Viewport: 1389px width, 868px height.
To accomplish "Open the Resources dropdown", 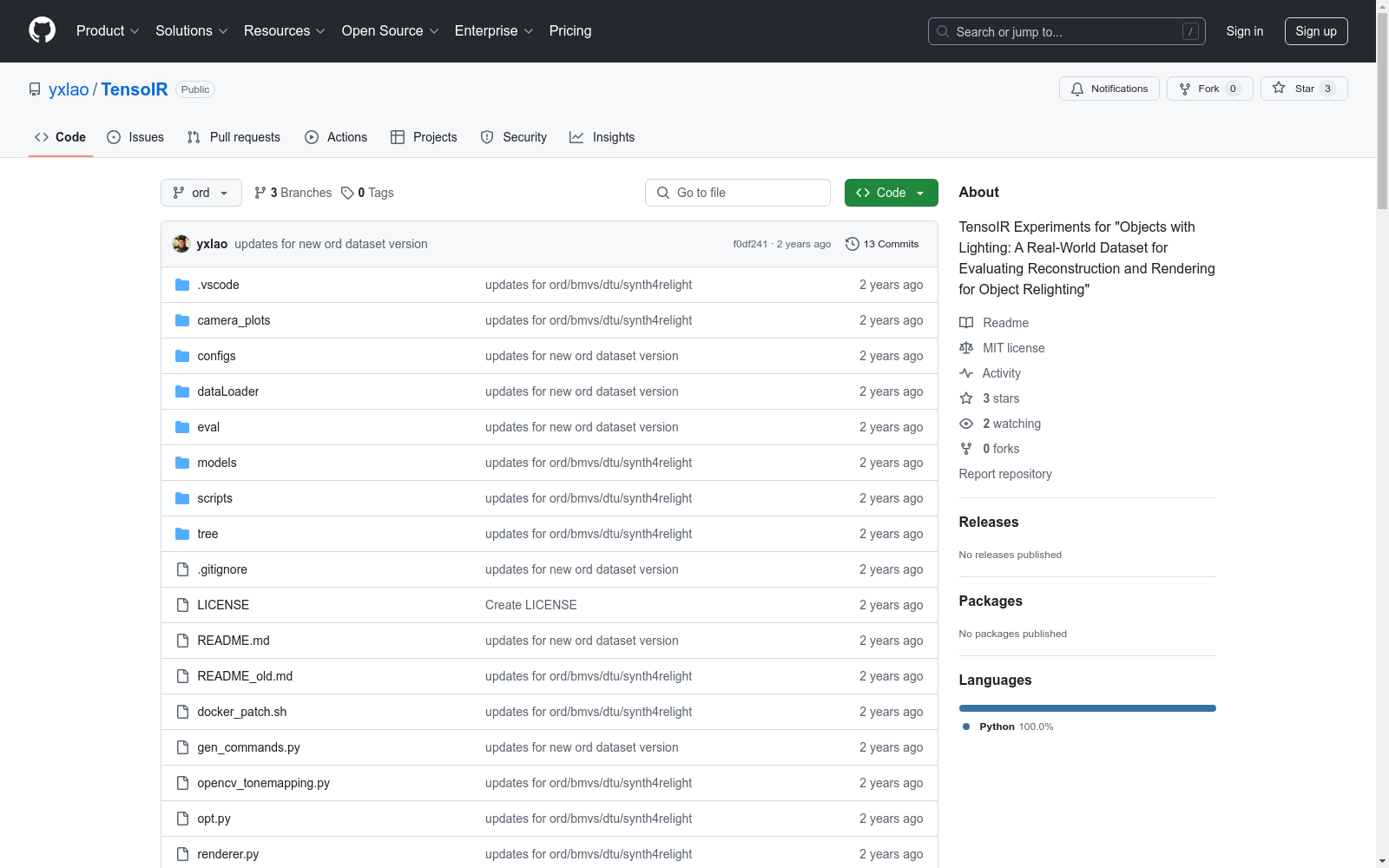I will tap(285, 30).
